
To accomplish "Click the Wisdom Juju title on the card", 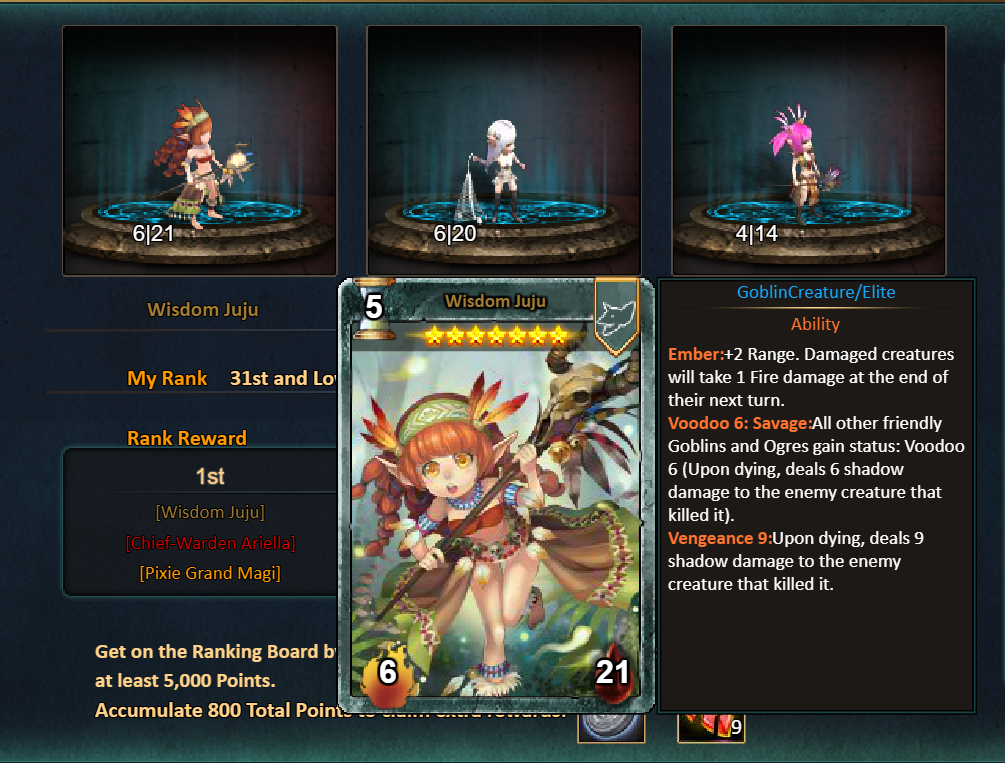I will coord(495,301).
